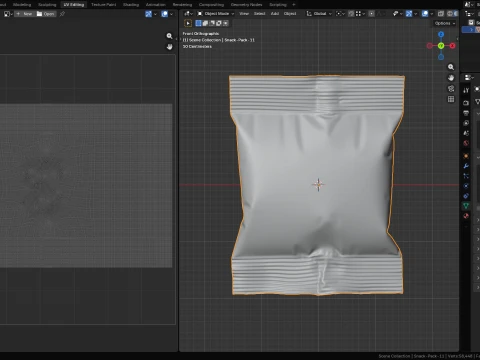
Task: Toggle overlays in UV editor header
Action: (165, 14)
